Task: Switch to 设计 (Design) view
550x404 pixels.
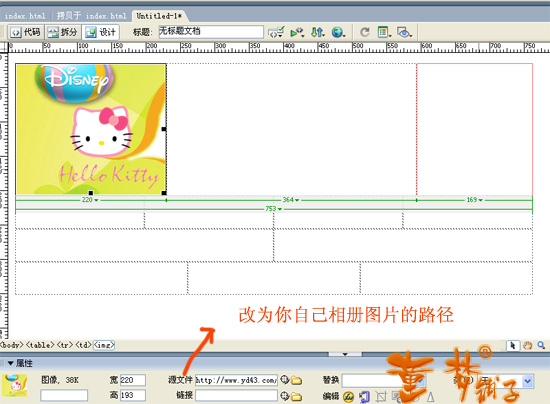Action: [x=101, y=32]
